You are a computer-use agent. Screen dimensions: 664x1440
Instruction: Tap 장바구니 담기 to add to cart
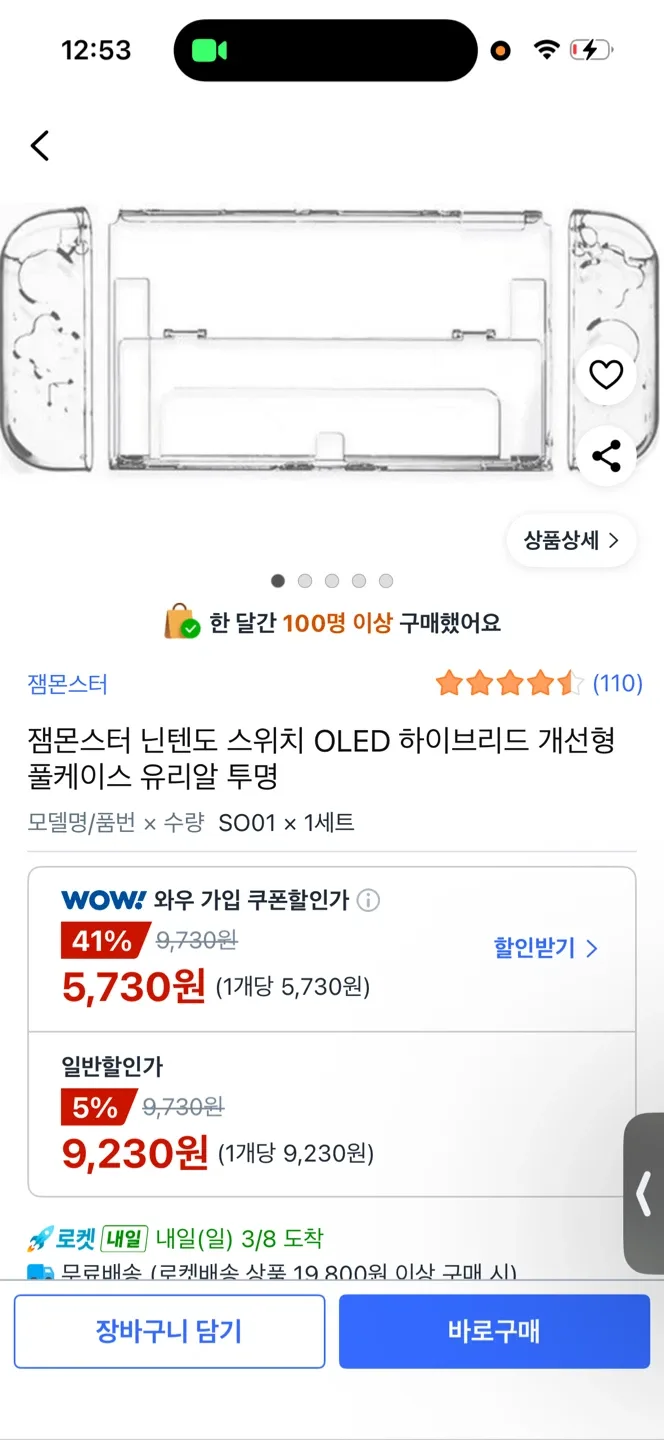coord(168,1331)
